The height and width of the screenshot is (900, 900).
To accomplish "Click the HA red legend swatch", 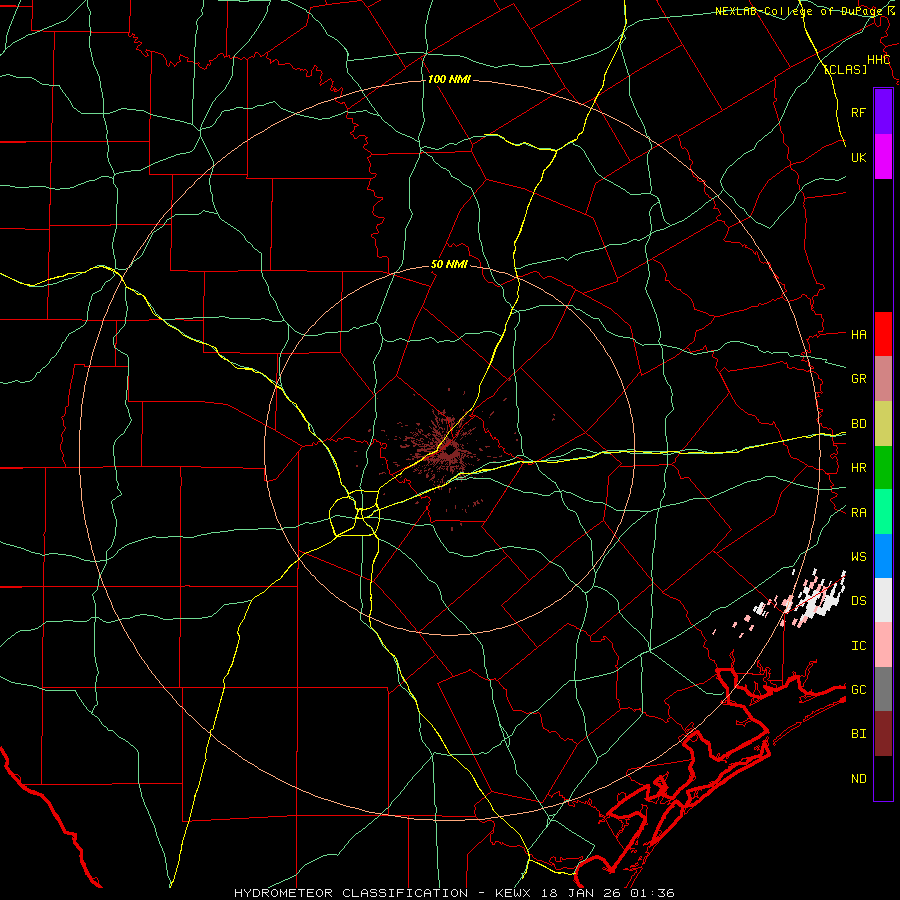I will point(883,334).
